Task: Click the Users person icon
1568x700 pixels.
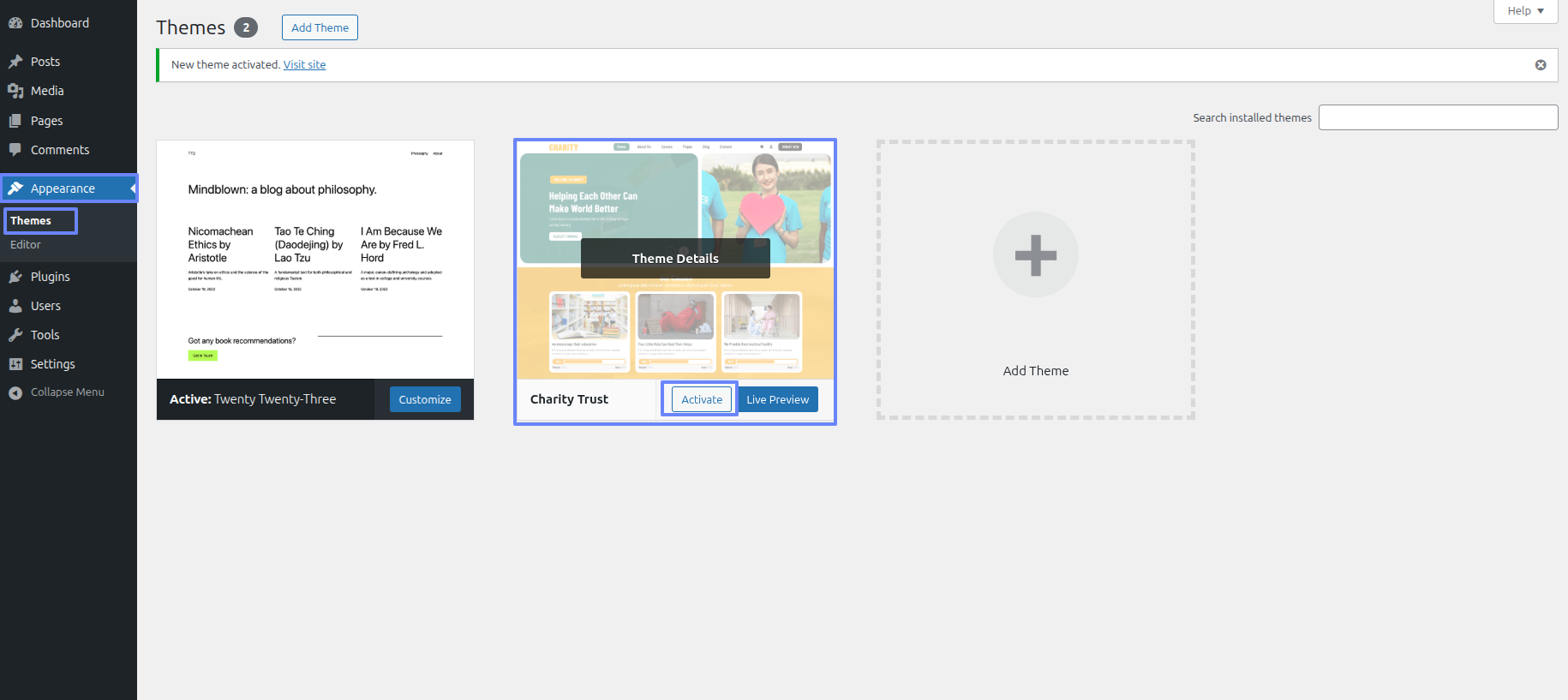Action: click(15, 306)
